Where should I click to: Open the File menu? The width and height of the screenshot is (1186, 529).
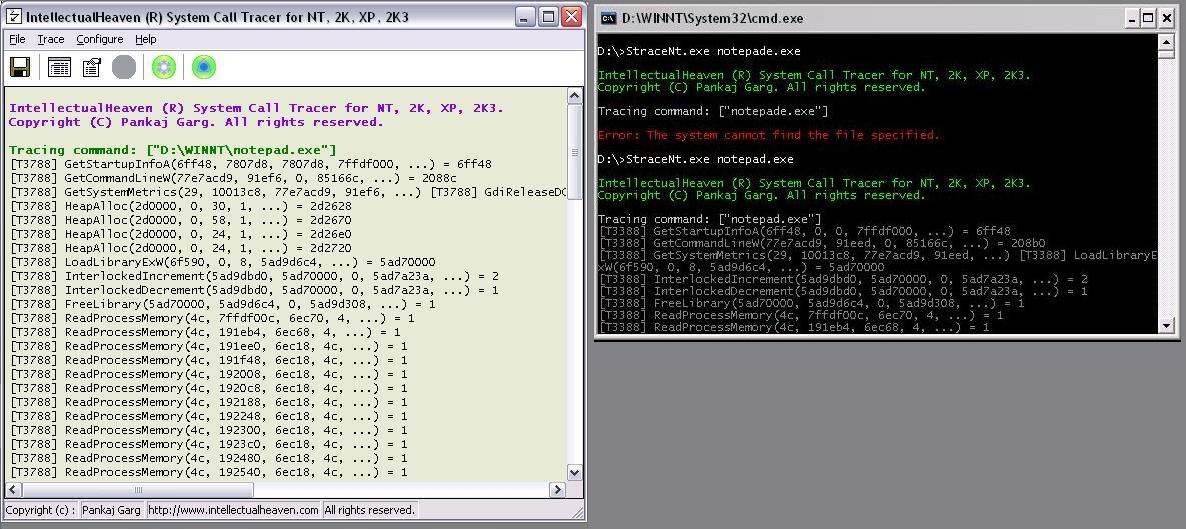click(17, 39)
